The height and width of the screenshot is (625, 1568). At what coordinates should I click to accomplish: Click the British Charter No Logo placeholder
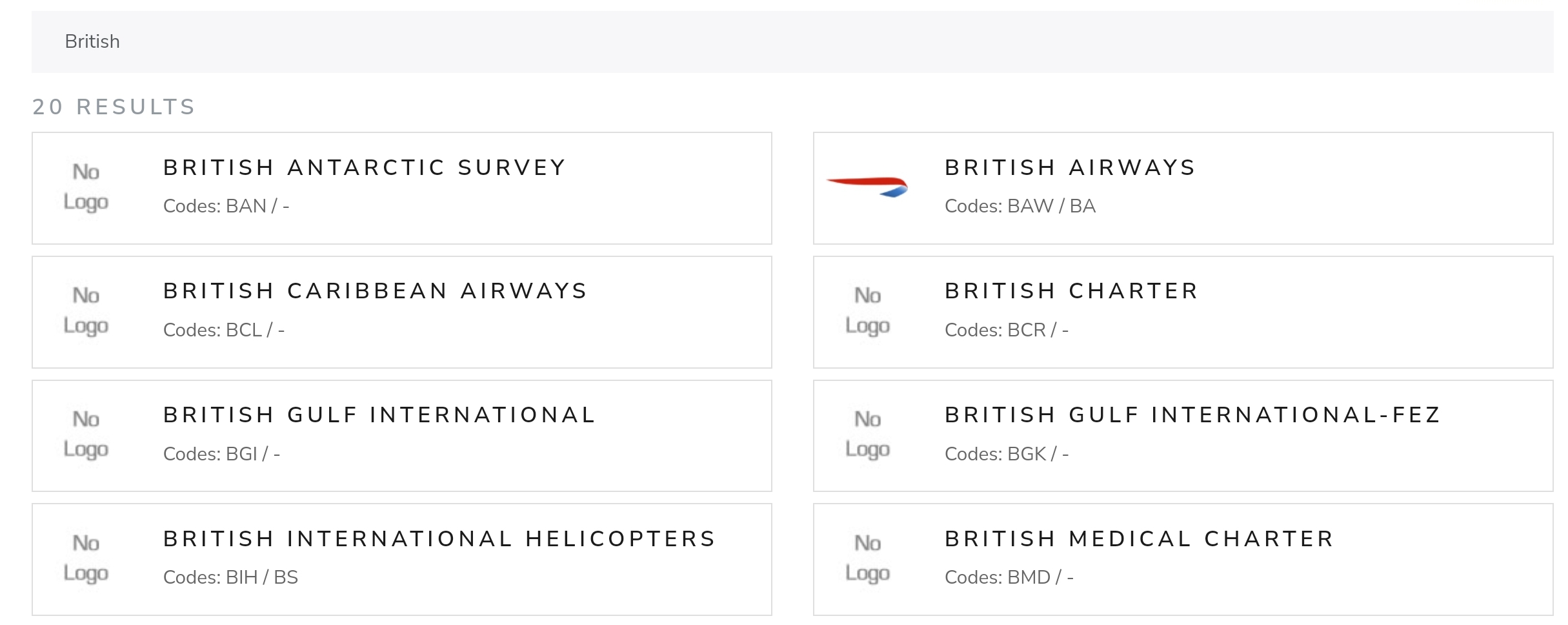click(x=867, y=311)
